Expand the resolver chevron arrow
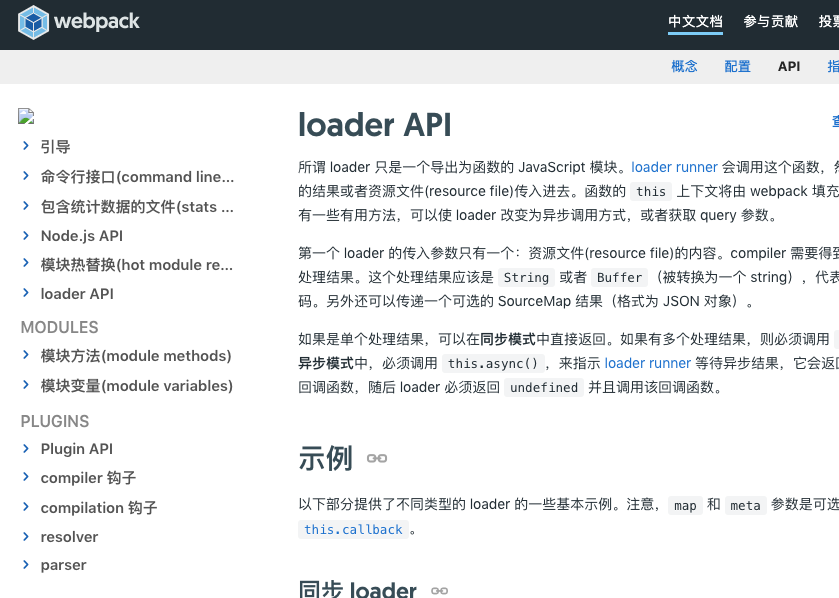 [26, 537]
